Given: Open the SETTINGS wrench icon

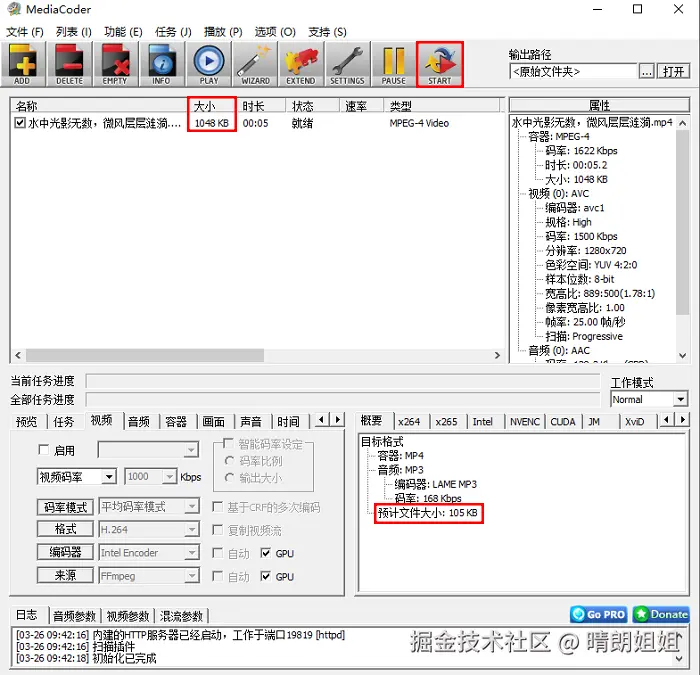Looking at the screenshot, I should [348, 64].
